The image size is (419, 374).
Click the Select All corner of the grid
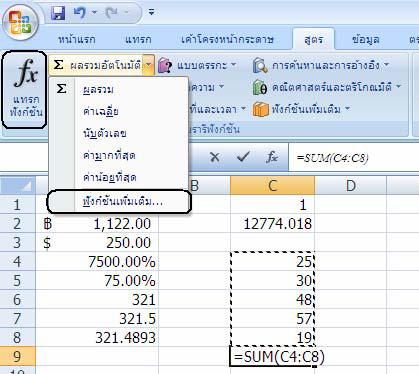coord(18,186)
